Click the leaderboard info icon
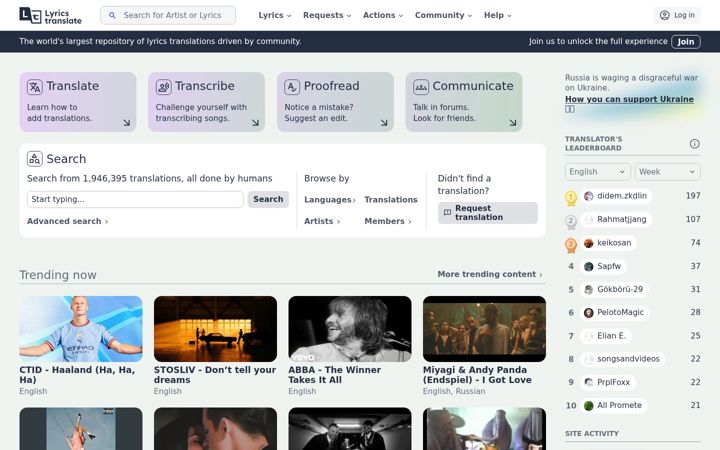The width and height of the screenshot is (720, 450). tap(694, 144)
